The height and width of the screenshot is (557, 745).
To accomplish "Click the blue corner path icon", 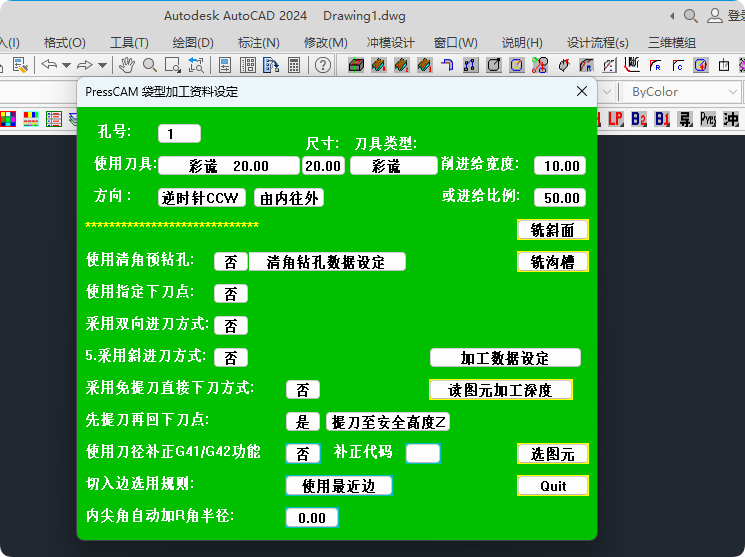I will 447,65.
